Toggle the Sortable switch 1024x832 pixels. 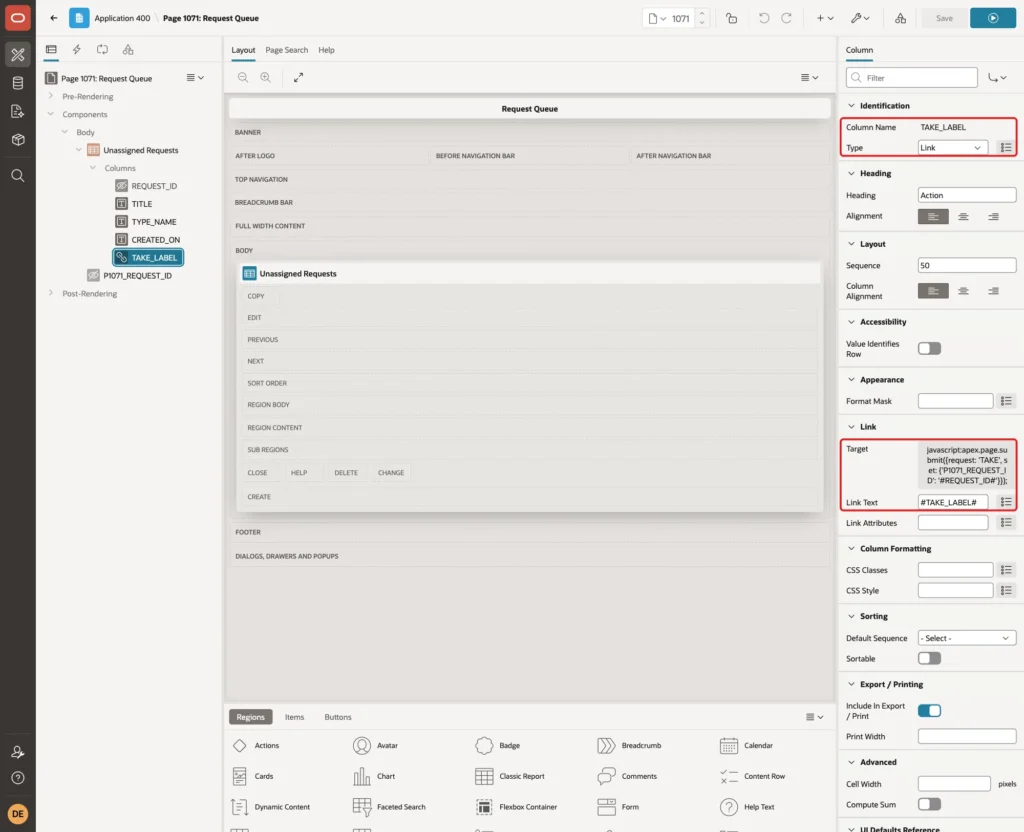tap(929, 658)
